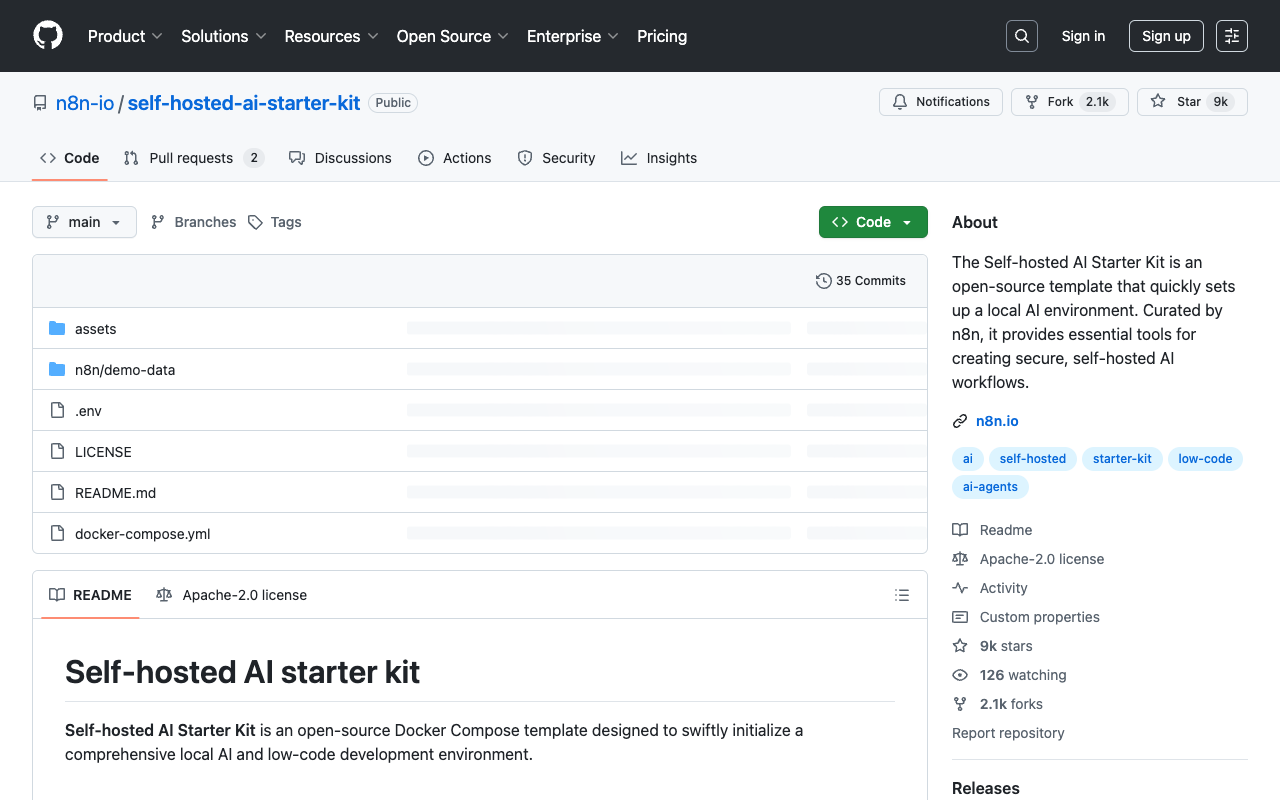
Task: Select the self-hosted topic tag
Action: tap(1033, 459)
